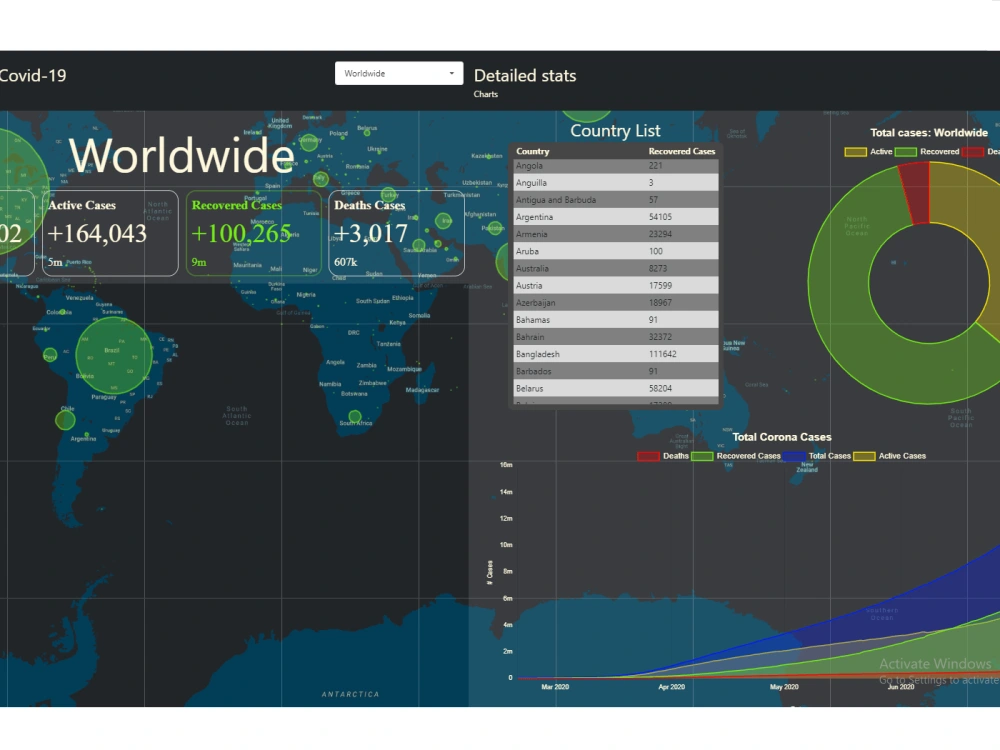
Task: Toggle the Active legend swatch in pie chart
Action: click(855, 152)
